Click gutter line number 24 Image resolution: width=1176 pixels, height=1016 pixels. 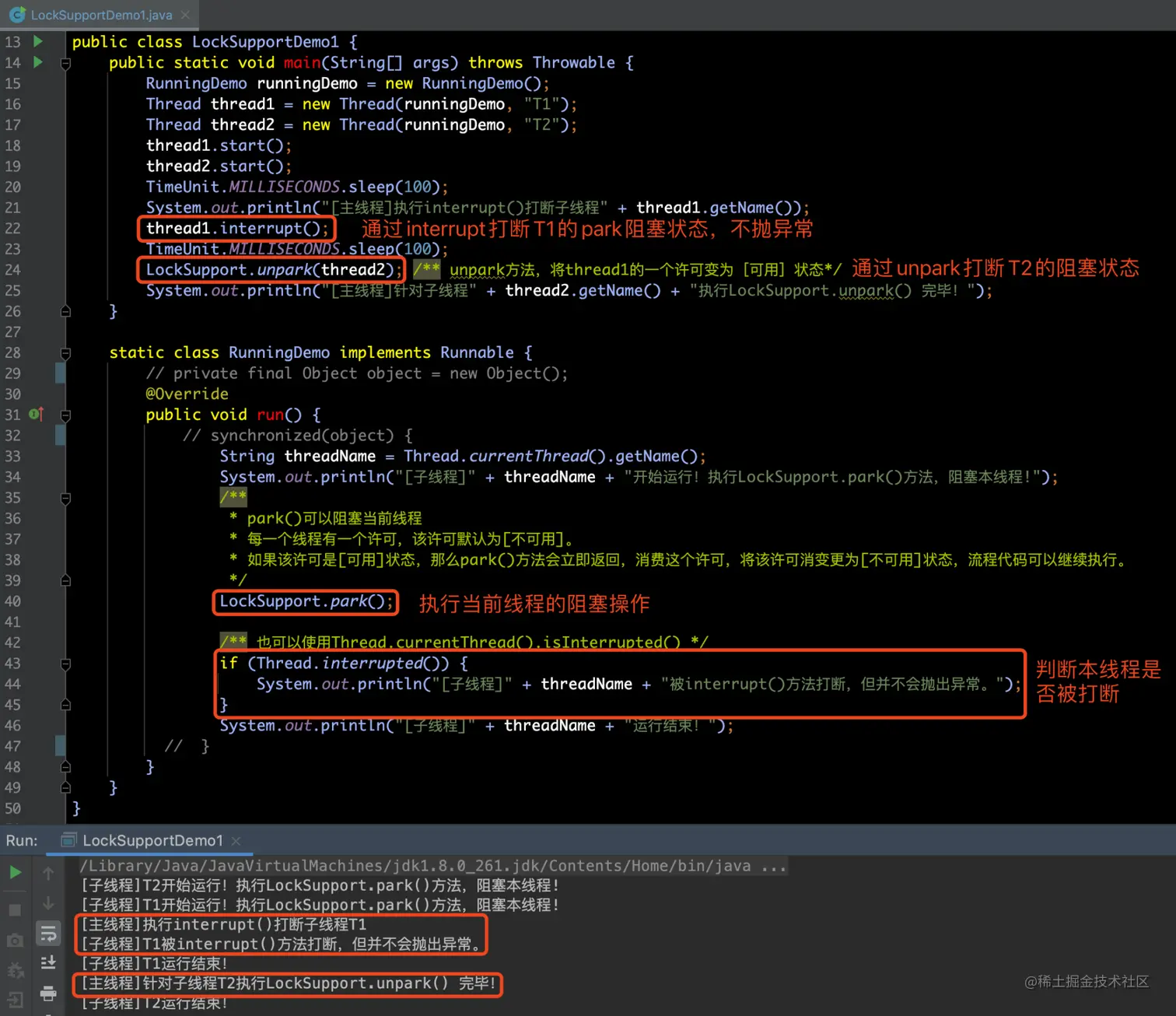13,269
